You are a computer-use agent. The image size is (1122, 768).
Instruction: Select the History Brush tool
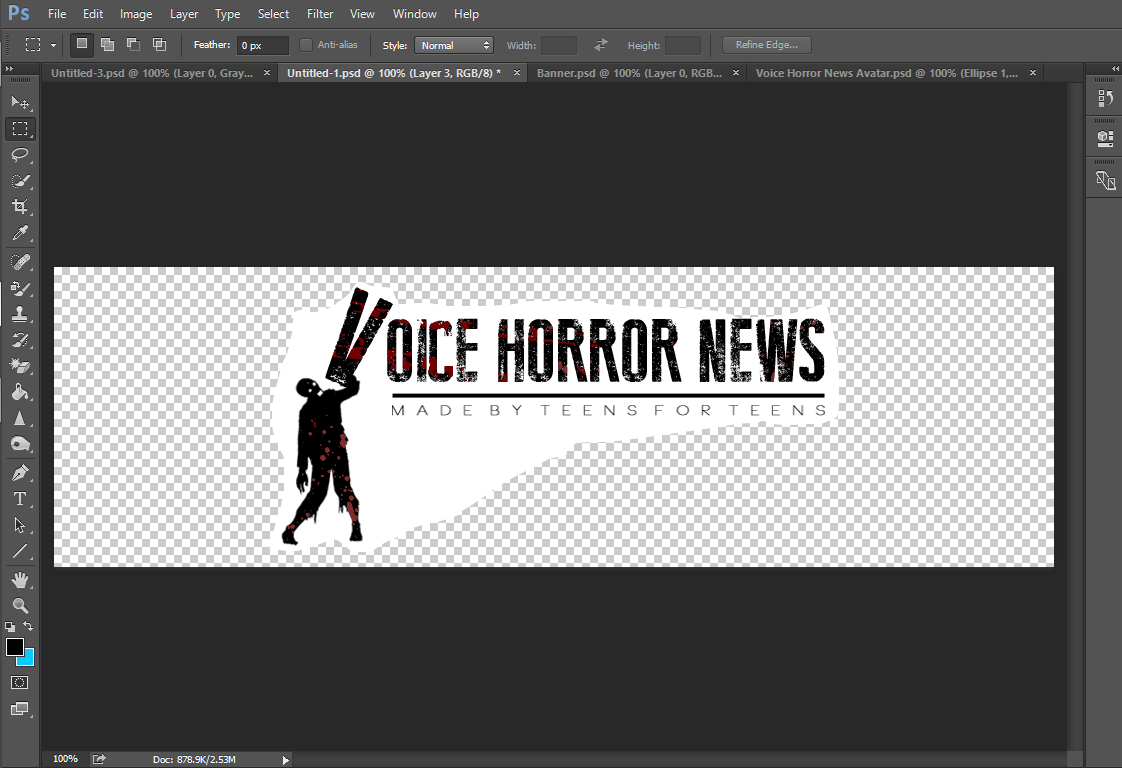tap(20, 340)
